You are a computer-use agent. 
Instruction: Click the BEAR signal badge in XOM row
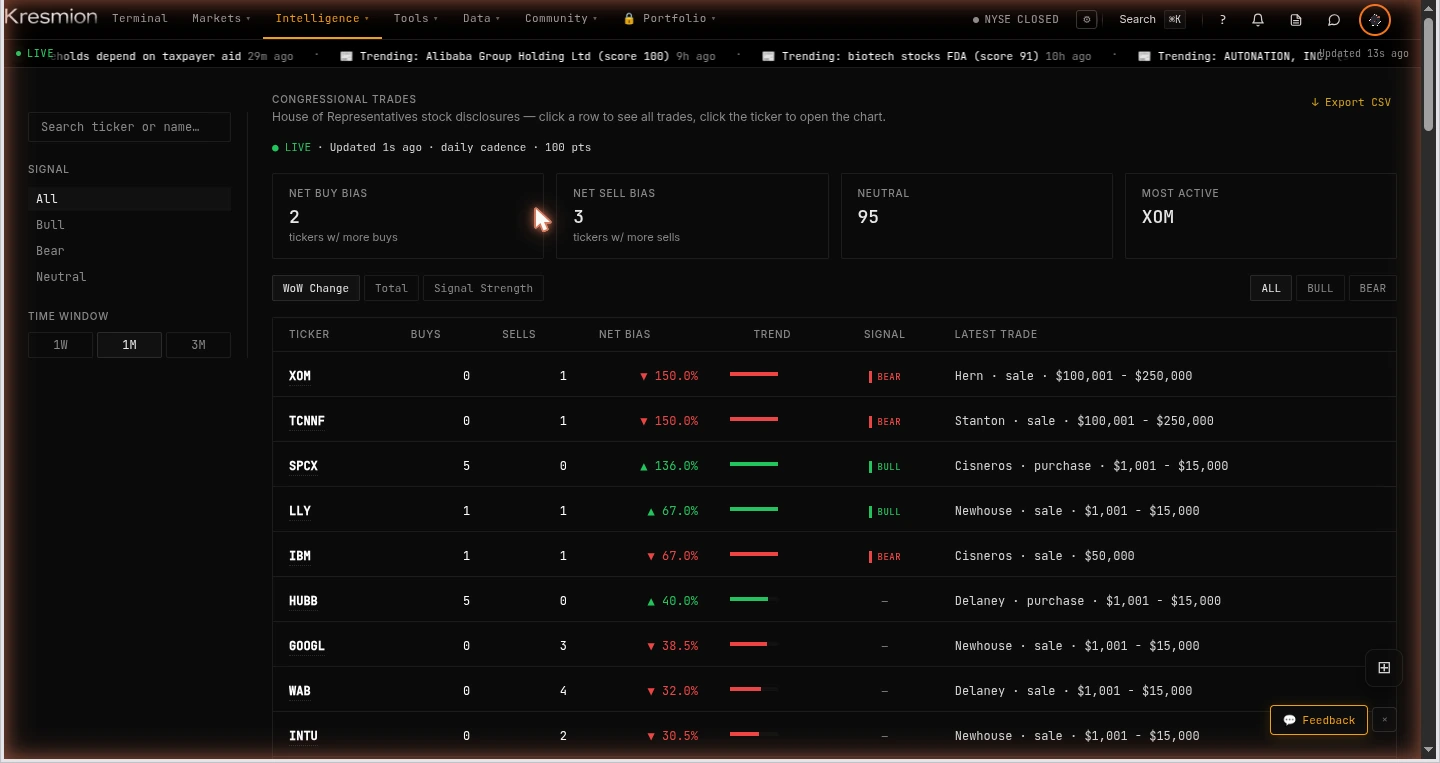[x=885, y=377]
